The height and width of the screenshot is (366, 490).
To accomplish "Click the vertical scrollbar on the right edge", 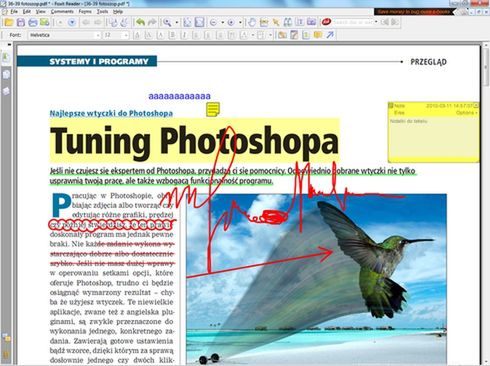I will click(486, 200).
